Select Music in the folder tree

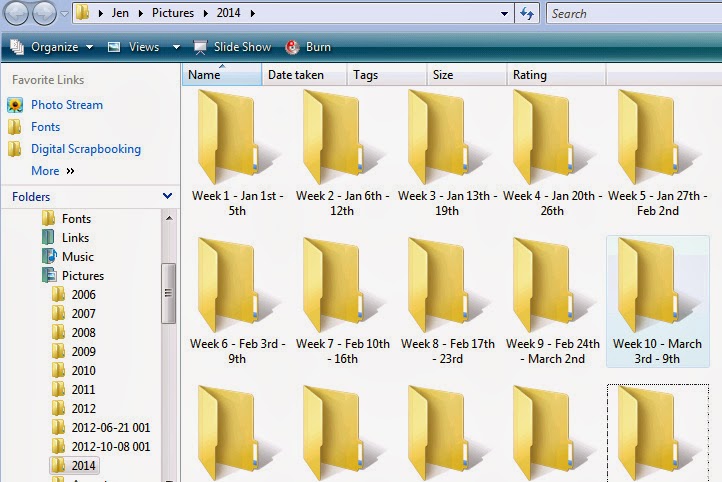(x=68, y=256)
